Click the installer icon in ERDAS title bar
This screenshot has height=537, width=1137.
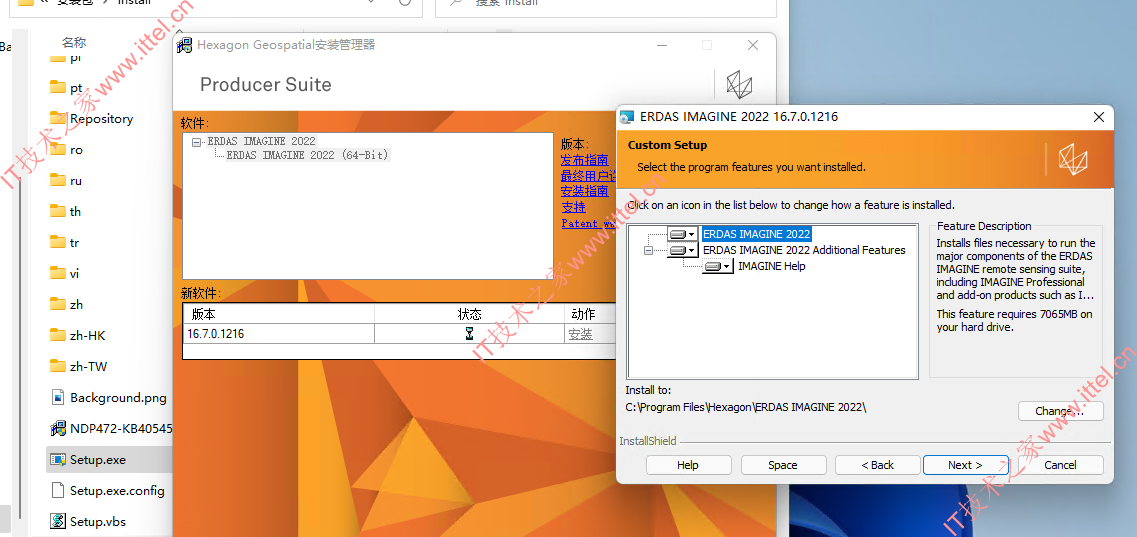tap(627, 117)
